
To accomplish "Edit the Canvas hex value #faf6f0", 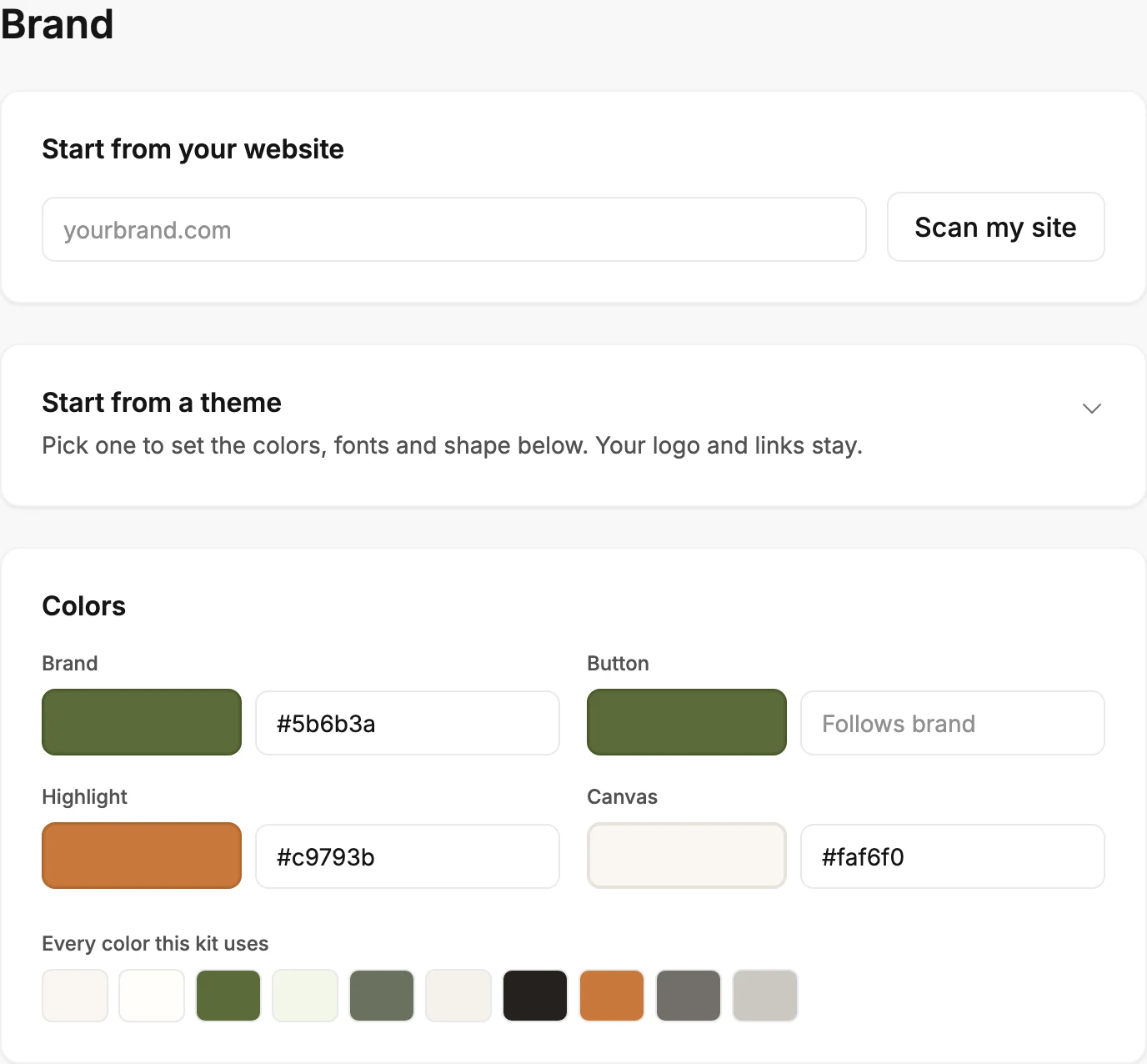I will click(953, 856).
